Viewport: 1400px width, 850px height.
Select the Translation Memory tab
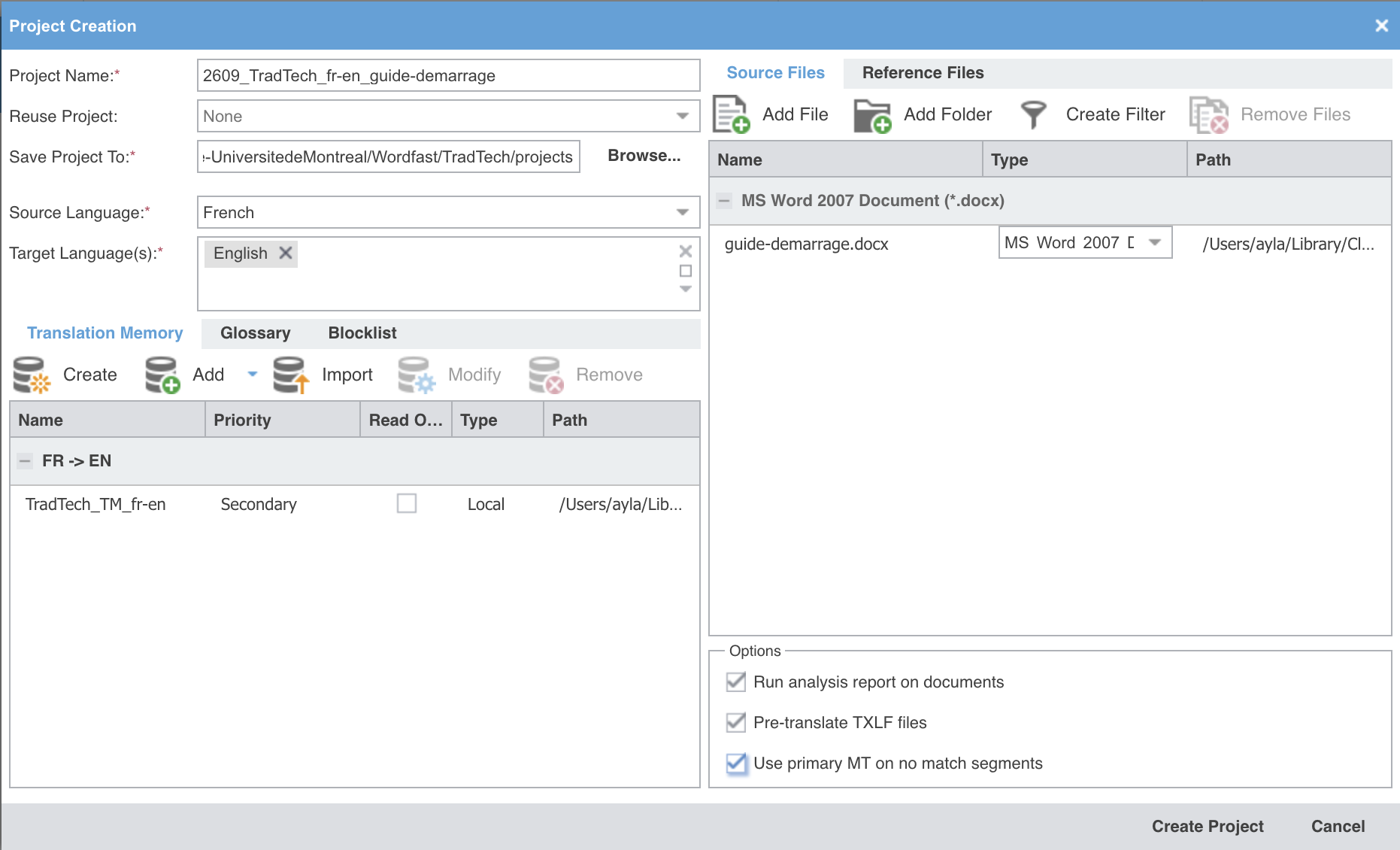[x=105, y=333]
